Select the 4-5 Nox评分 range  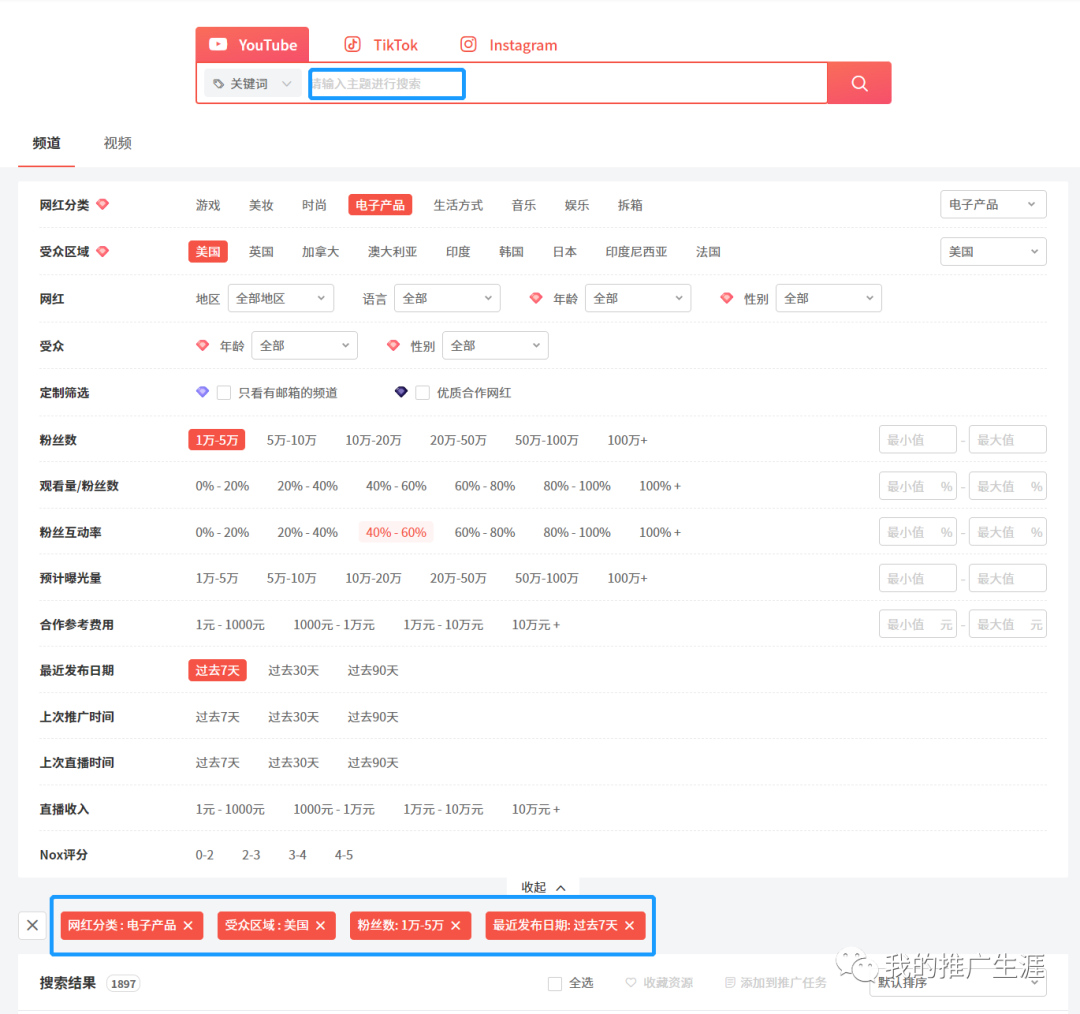click(344, 855)
